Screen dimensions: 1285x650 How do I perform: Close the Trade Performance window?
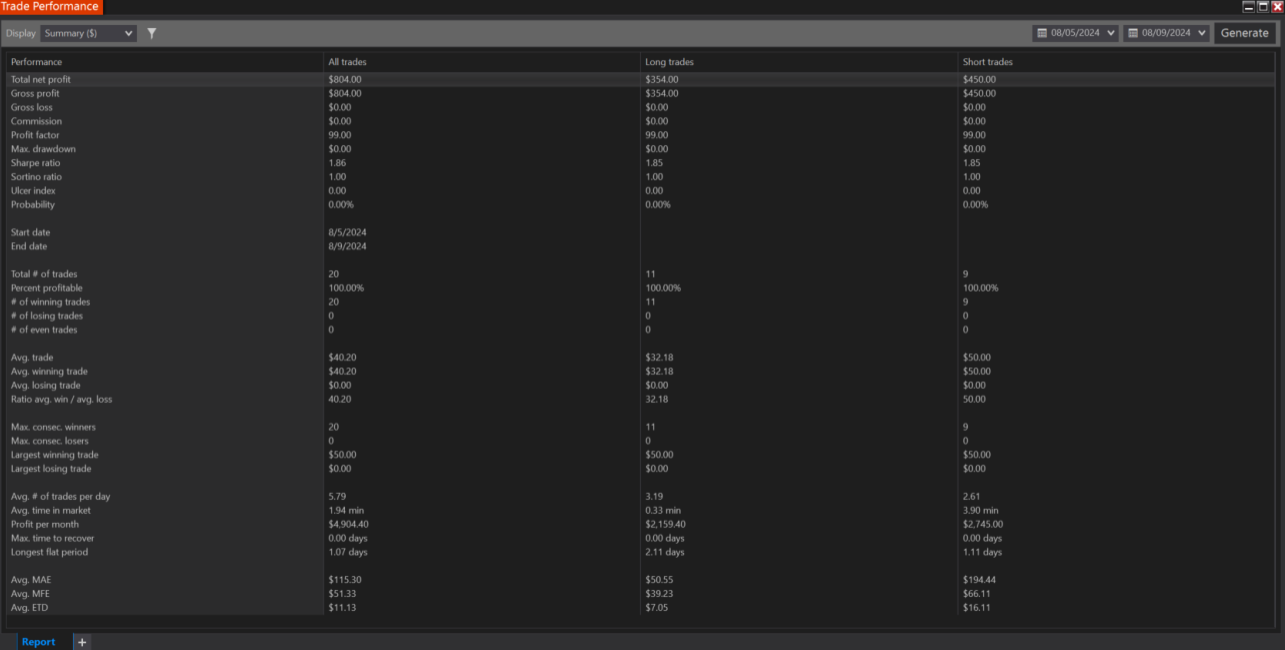[x=1277, y=6]
